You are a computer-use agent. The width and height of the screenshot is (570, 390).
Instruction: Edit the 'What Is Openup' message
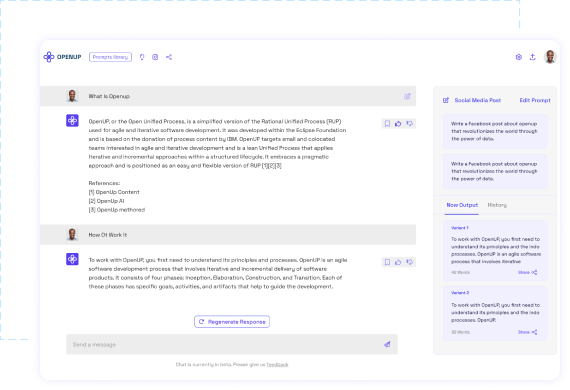coord(407,96)
